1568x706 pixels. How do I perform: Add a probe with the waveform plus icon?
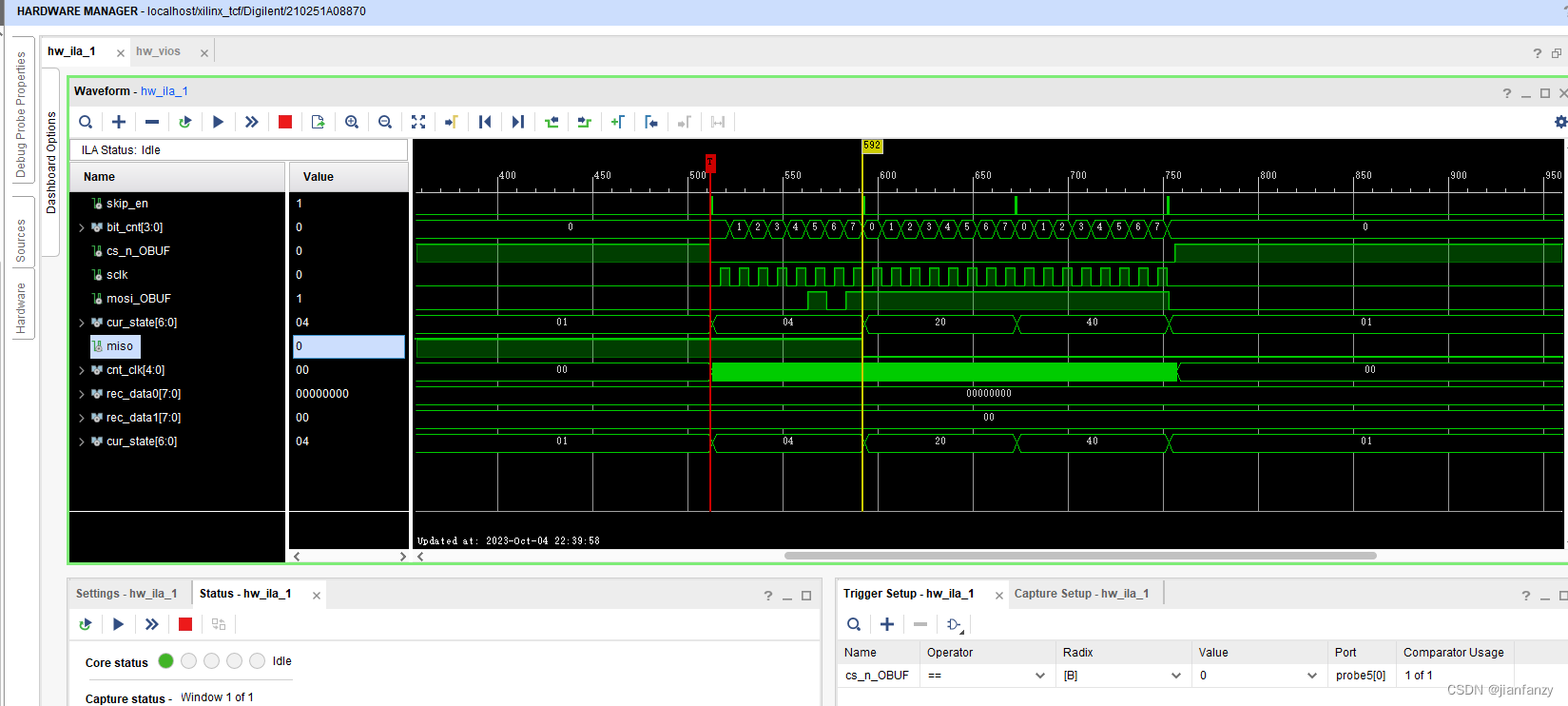tap(119, 122)
